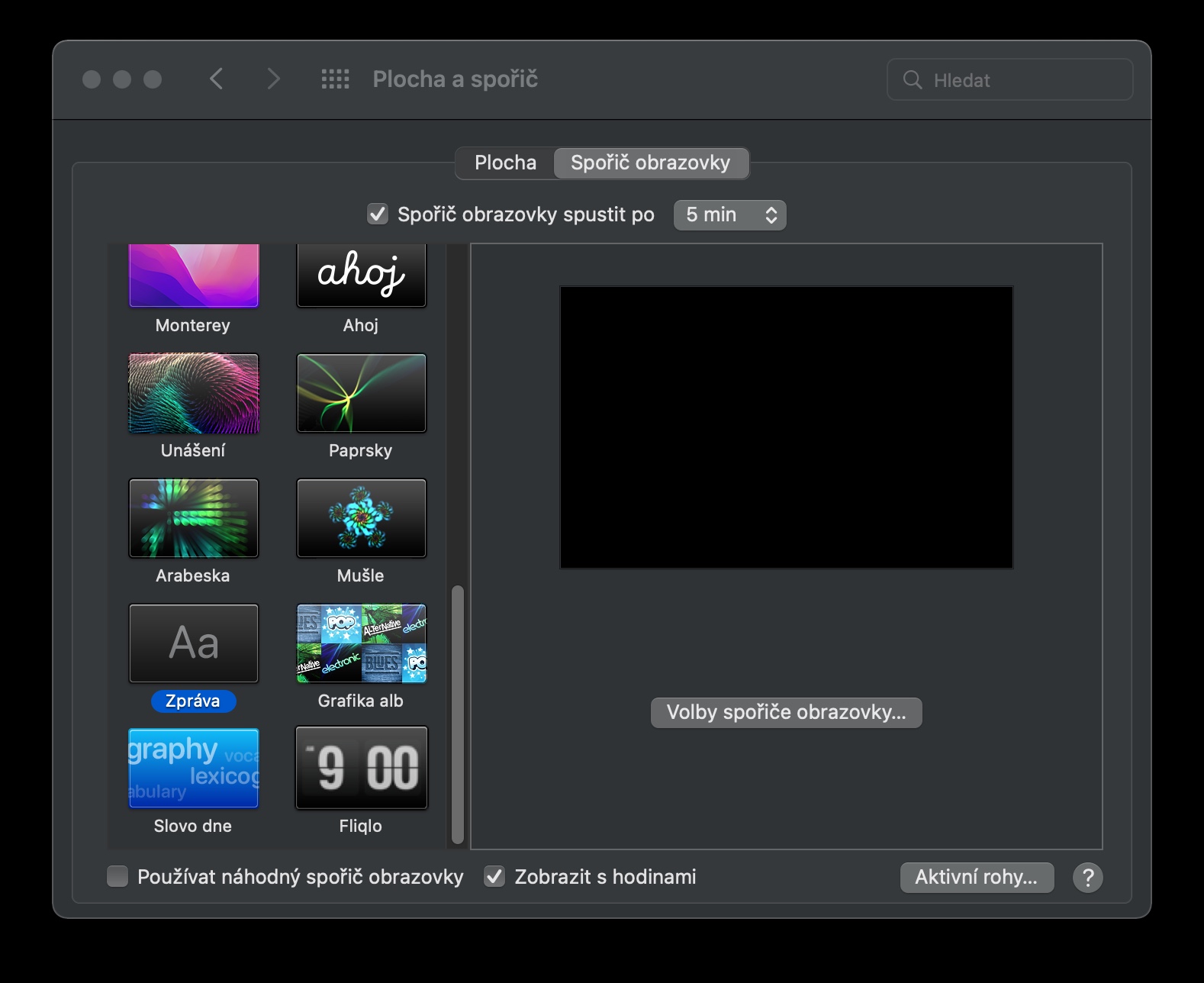Switch to the Spořič obrazovky tab
Screen dimensions: 1204x983
click(650, 163)
